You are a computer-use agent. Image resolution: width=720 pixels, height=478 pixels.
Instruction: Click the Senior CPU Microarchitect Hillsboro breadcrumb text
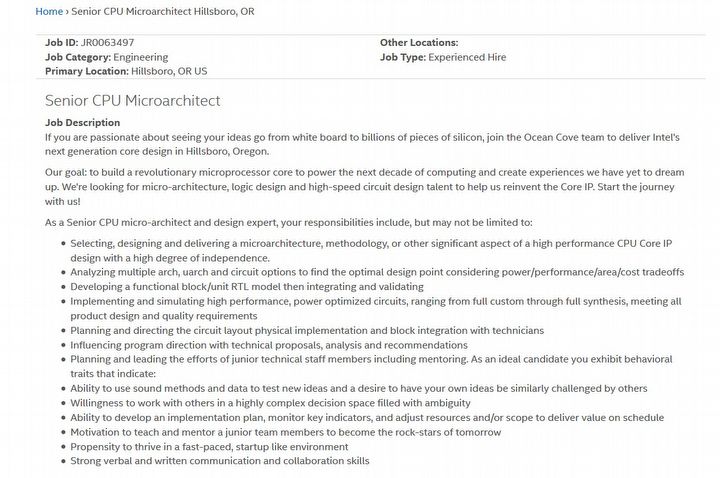click(162, 11)
